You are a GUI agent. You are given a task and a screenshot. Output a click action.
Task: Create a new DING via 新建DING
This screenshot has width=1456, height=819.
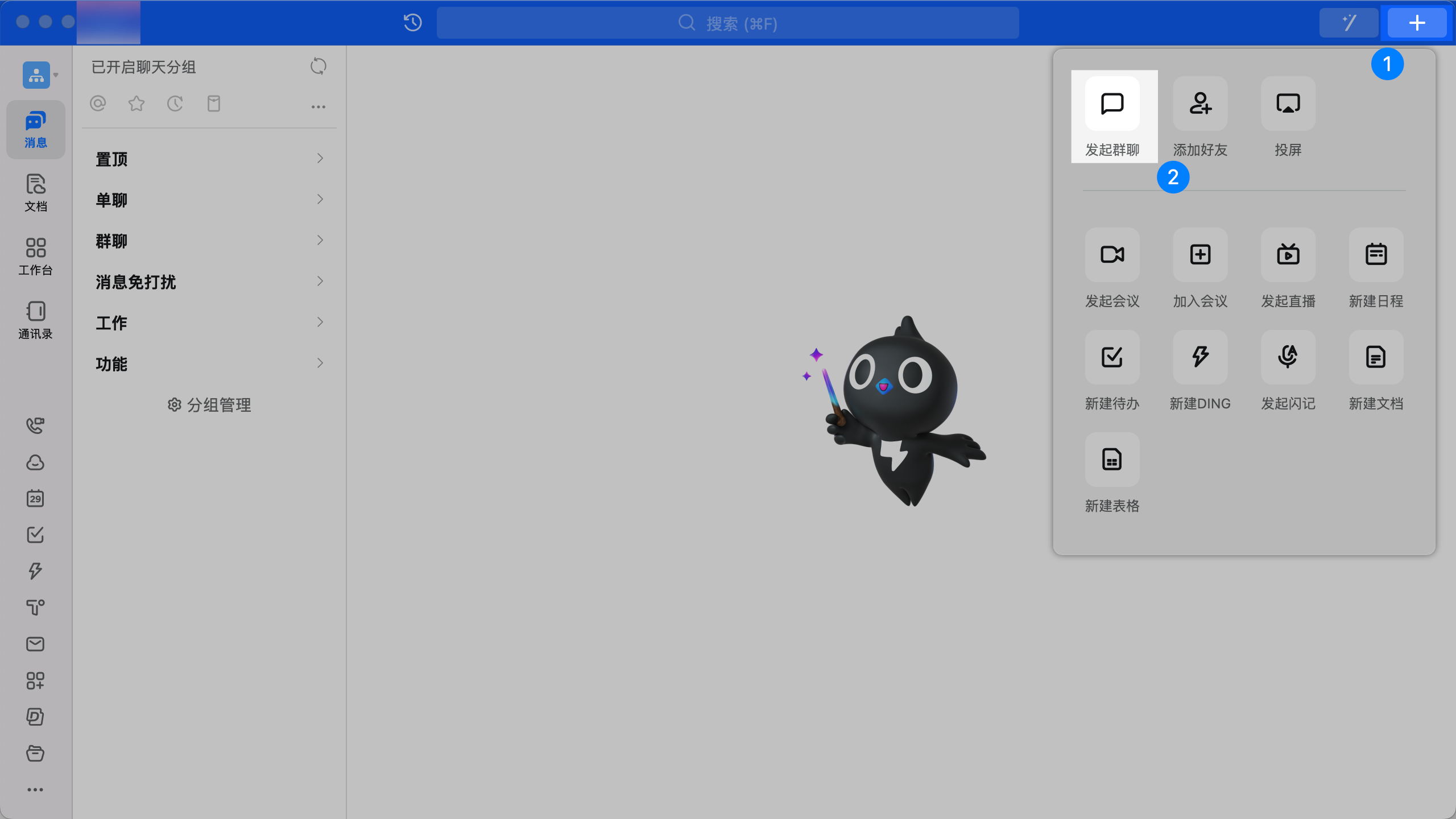[1200, 357]
